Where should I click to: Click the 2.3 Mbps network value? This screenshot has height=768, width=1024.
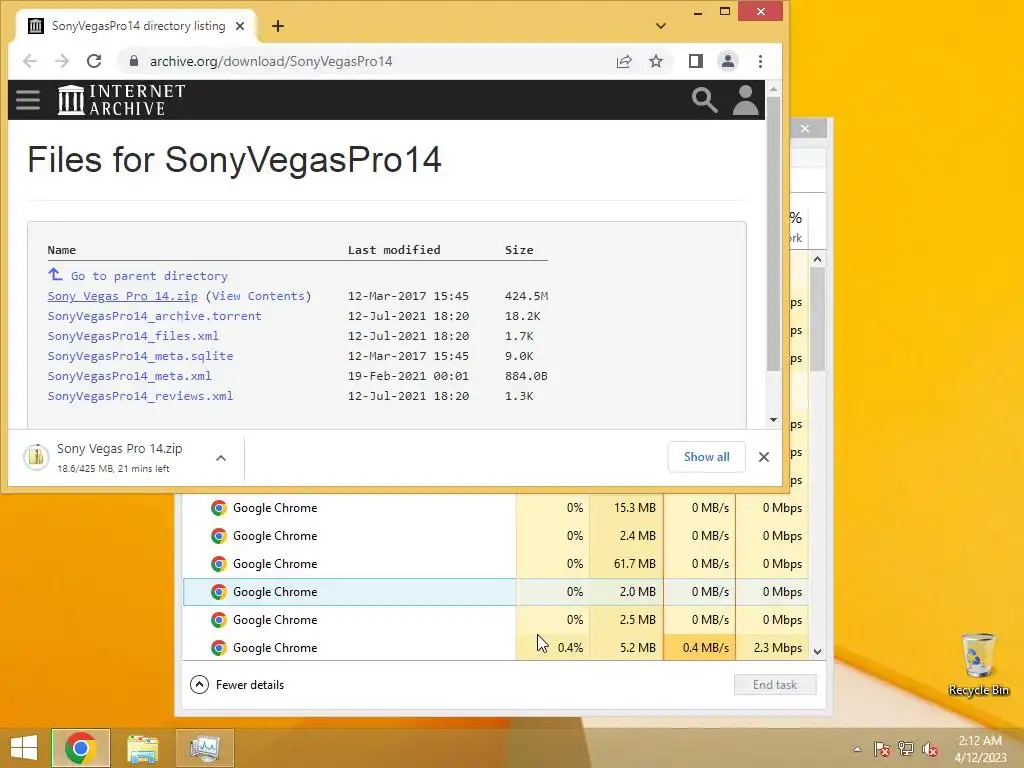[x=777, y=648]
